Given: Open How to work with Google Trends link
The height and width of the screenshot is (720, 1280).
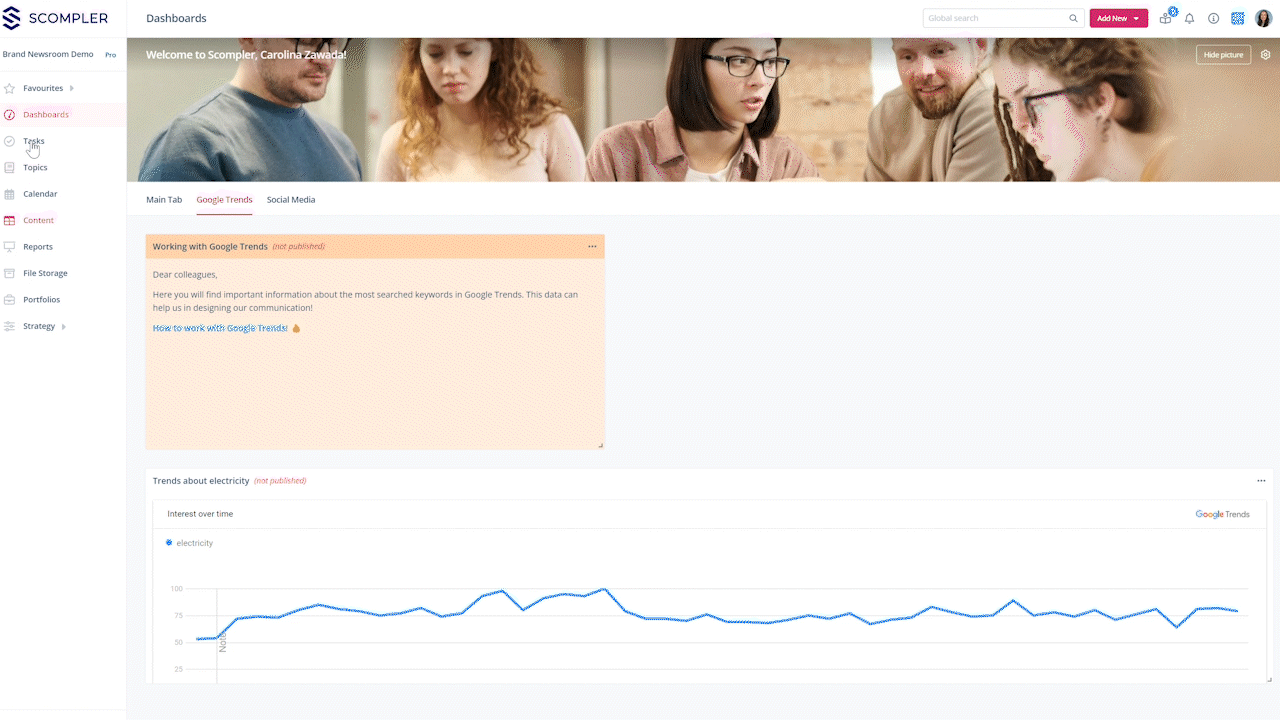Looking at the screenshot, I should pos(220,328).
